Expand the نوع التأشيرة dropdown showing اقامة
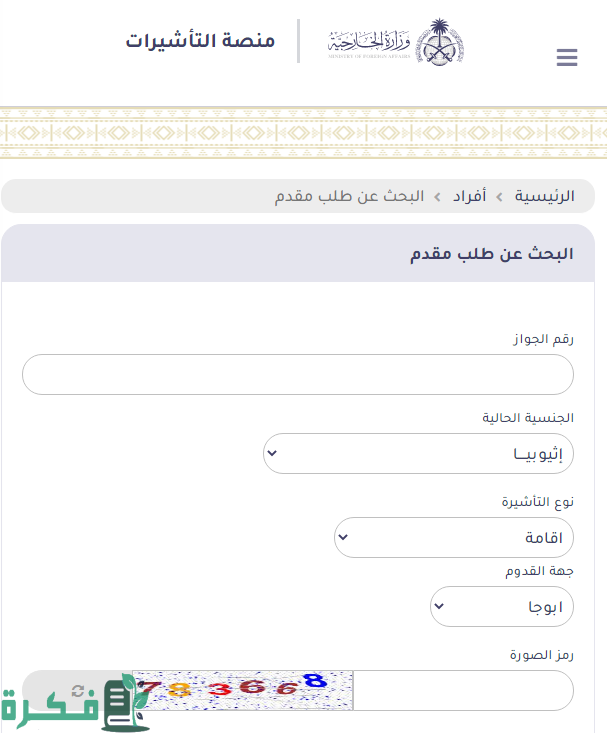Viewport: 607px width, 733px height. coord(453,538)
